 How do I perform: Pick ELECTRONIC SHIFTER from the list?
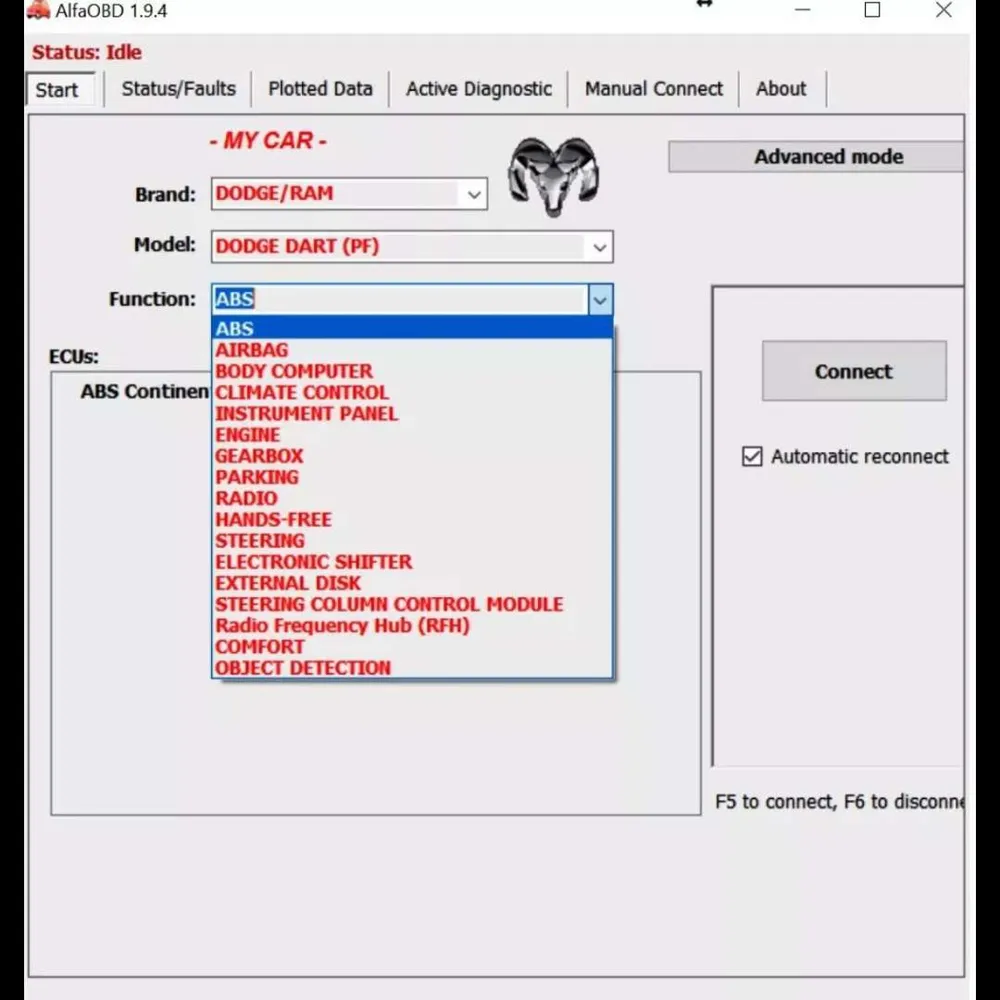tap(412, 561)
